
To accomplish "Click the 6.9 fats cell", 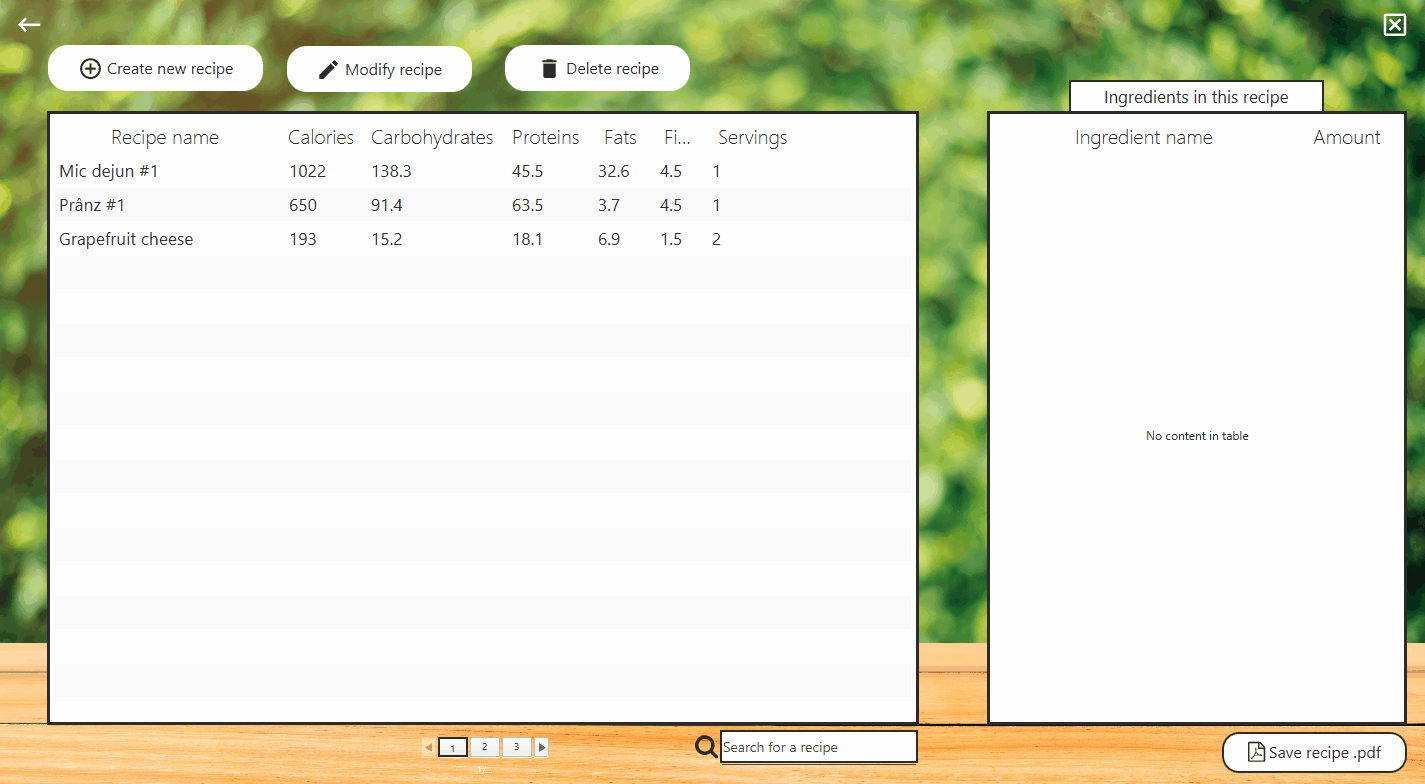I will [x=609, y=239].
